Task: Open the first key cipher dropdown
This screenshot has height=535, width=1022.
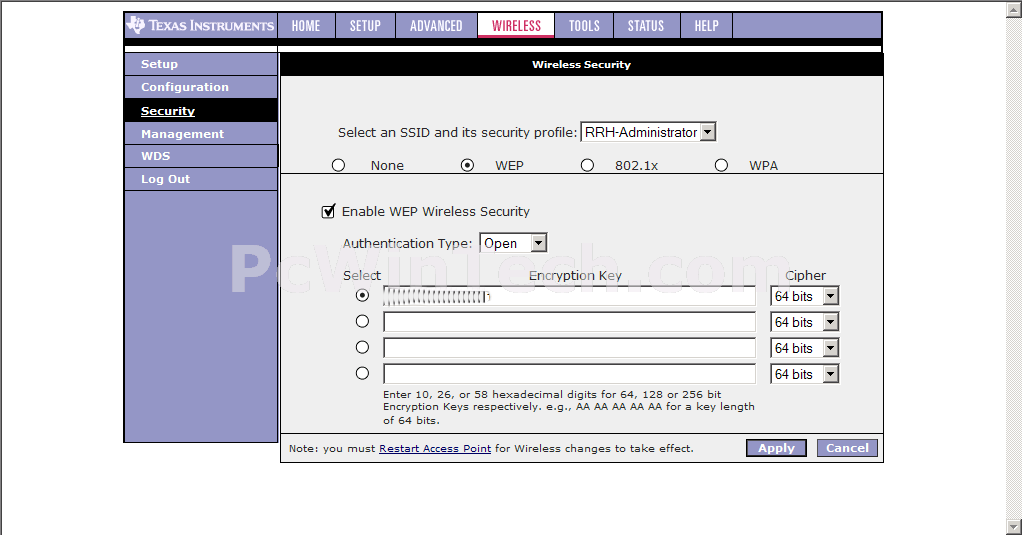Action: pos(804,296)
